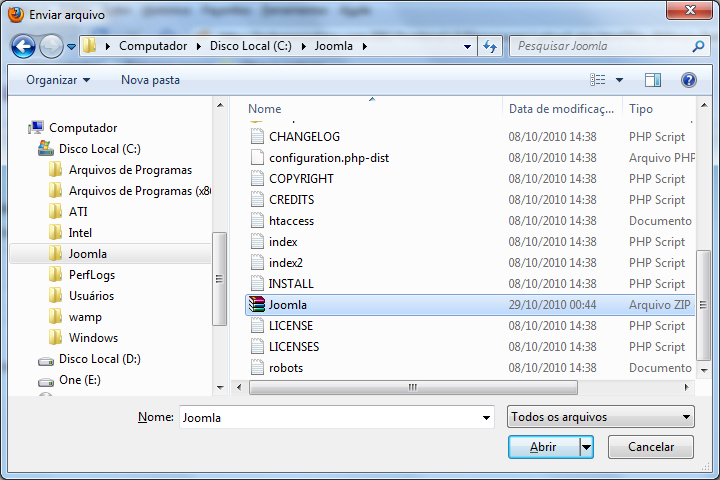The height and width of the screenshot is (480, 720).
Task: Click the horizontal scrollbar of file list
Action: (x=413, y=388)
